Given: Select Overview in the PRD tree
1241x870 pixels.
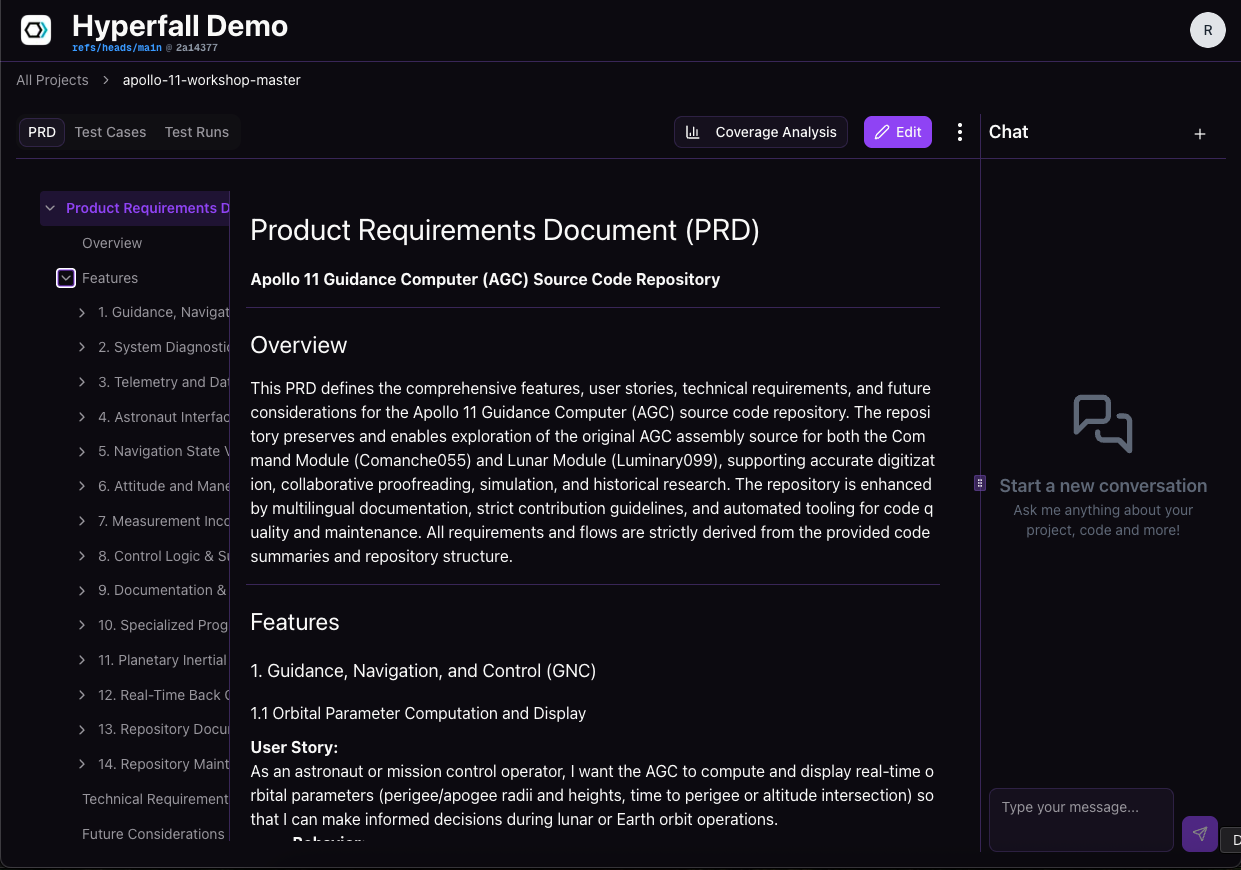Looking at the screenshot, I should tap(112, 243).
